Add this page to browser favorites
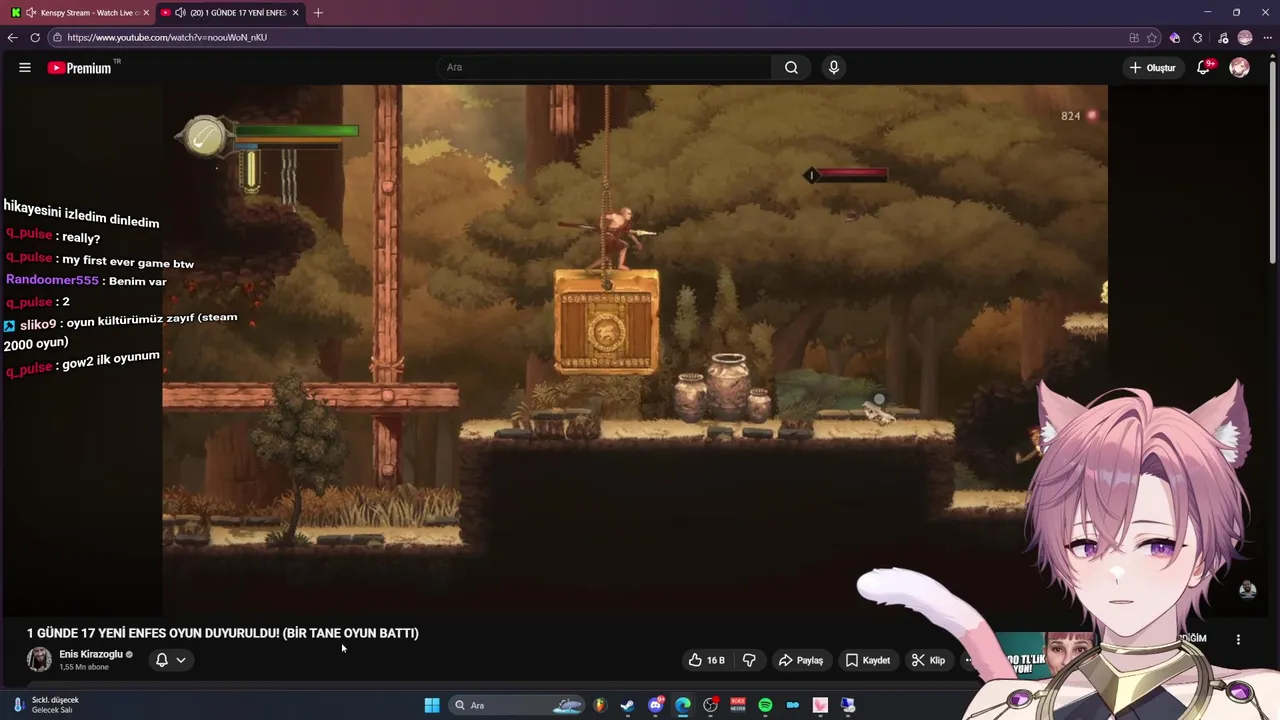The height and width of the screenshot is (720, 1280). point(1152,37)
